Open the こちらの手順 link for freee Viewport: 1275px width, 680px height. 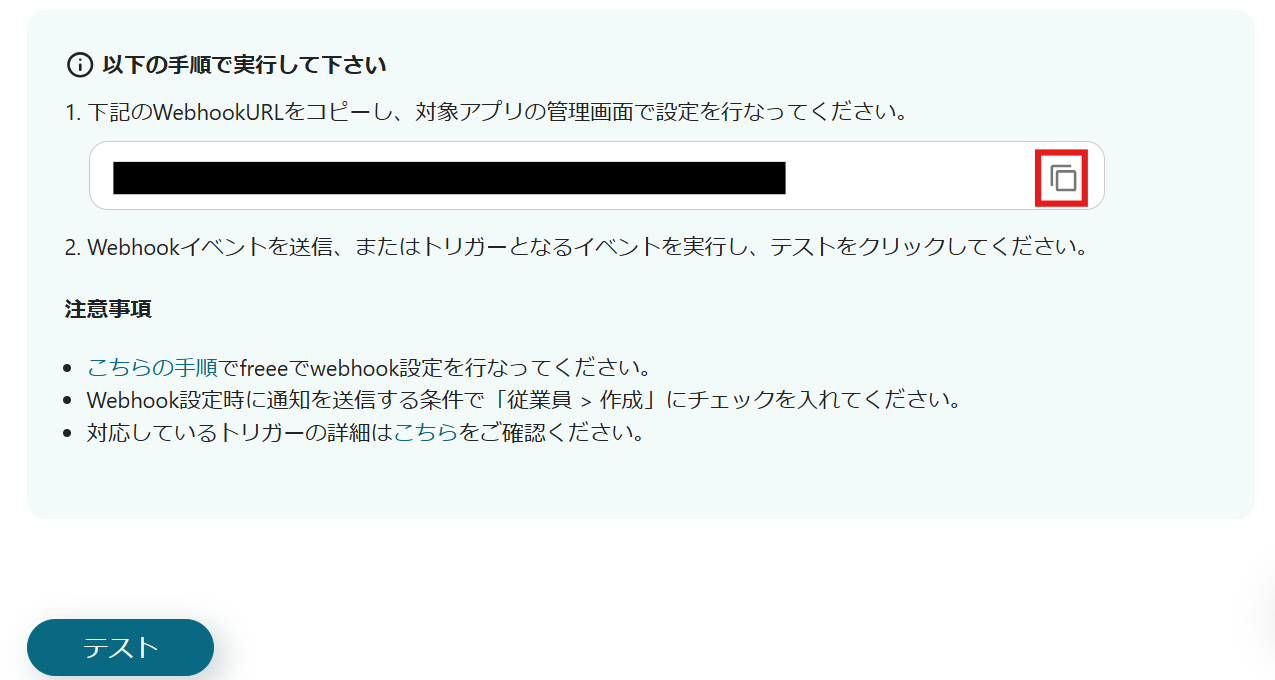(x=153, y=367)
